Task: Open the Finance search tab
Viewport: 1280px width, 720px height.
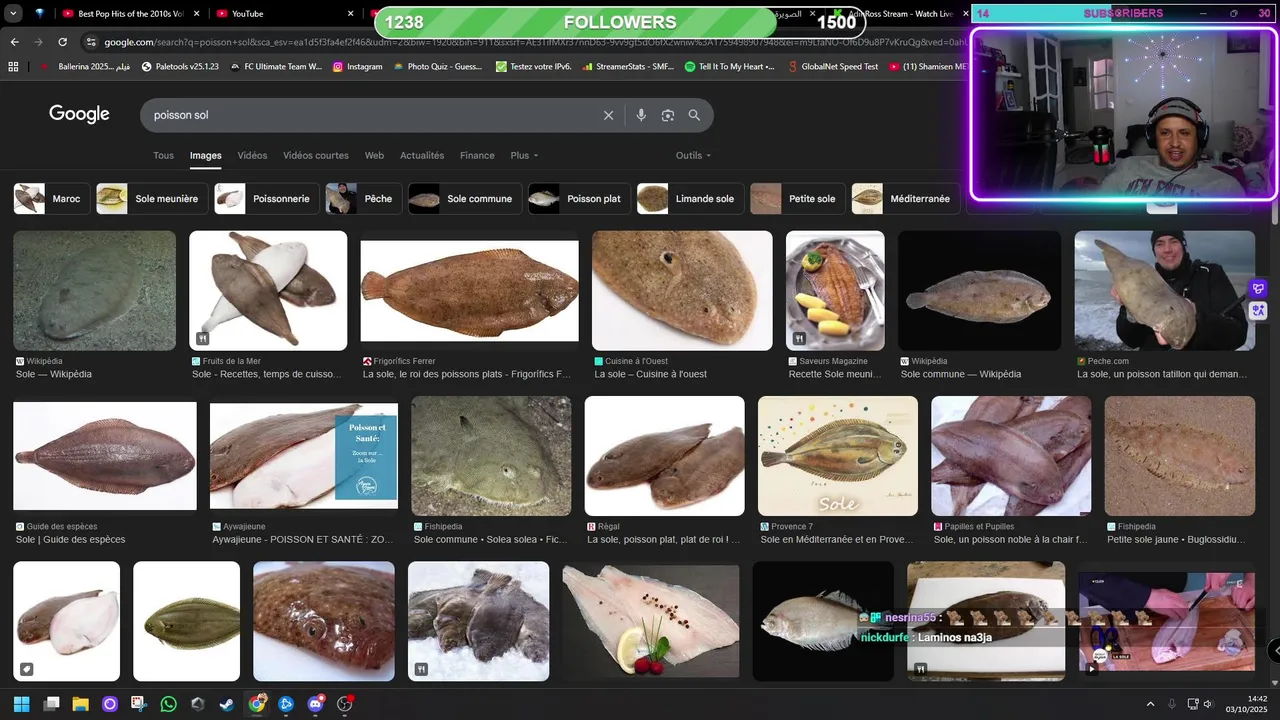Action: (477, 155)
